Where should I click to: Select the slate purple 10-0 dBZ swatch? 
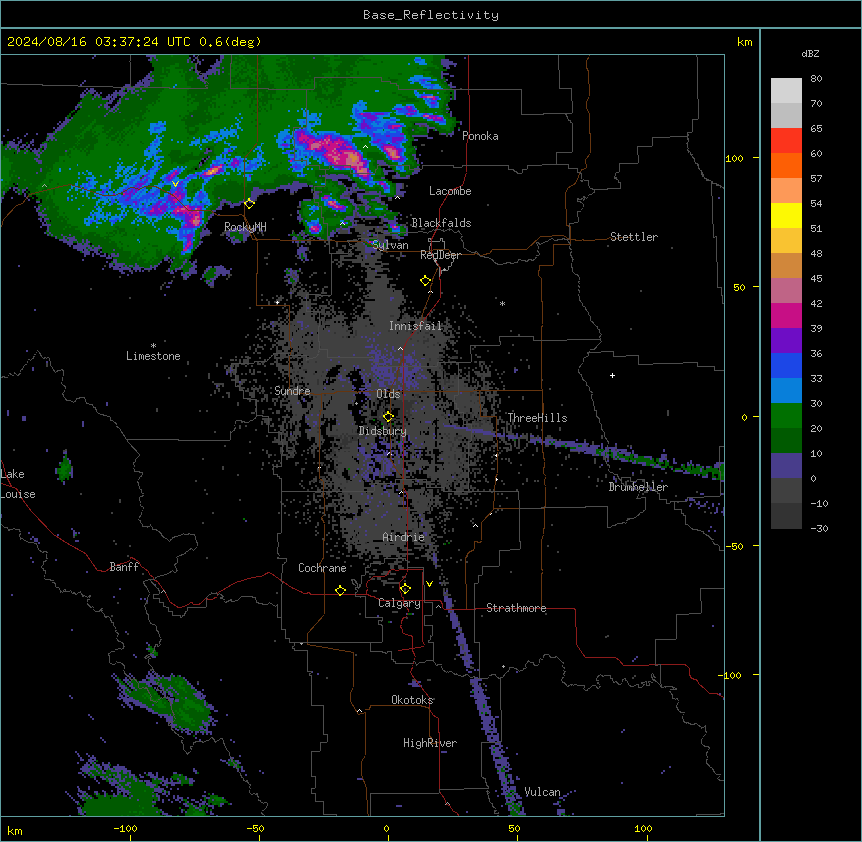pyautogui.click(x=786, y=466)
